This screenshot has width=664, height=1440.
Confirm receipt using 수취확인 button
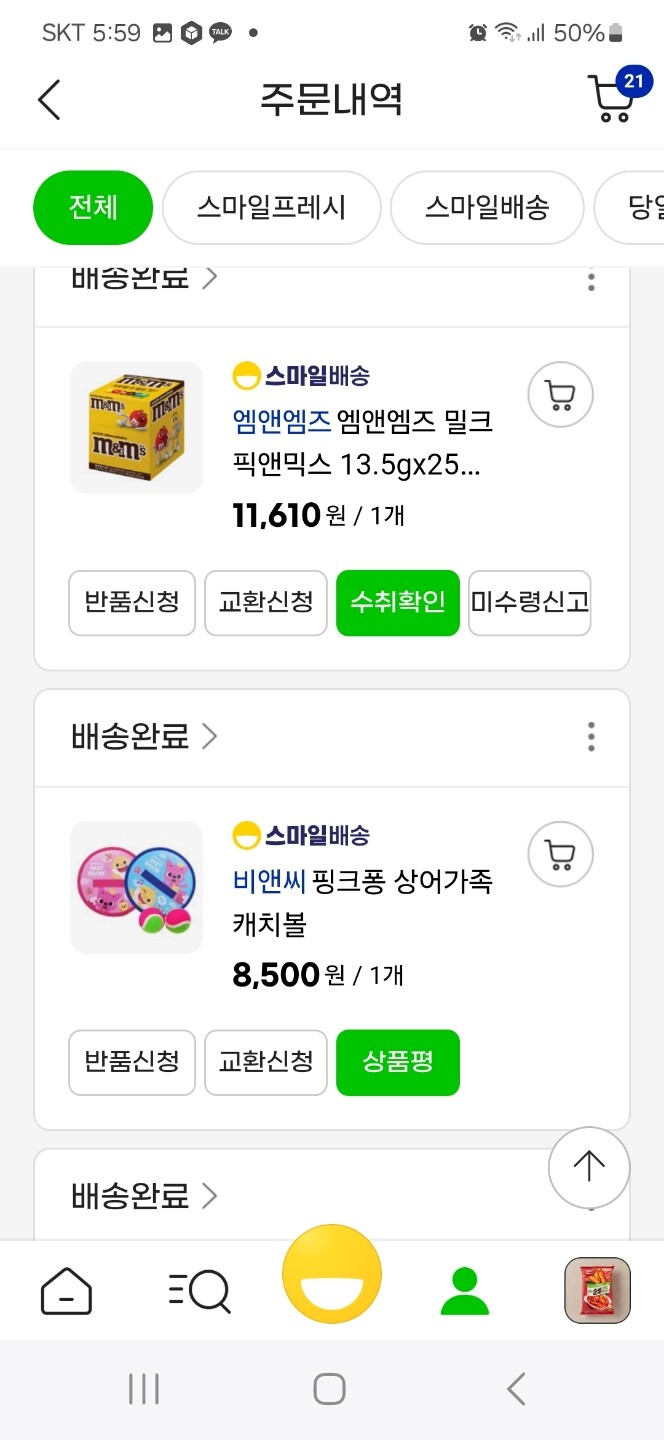click(x=398, y=602)
